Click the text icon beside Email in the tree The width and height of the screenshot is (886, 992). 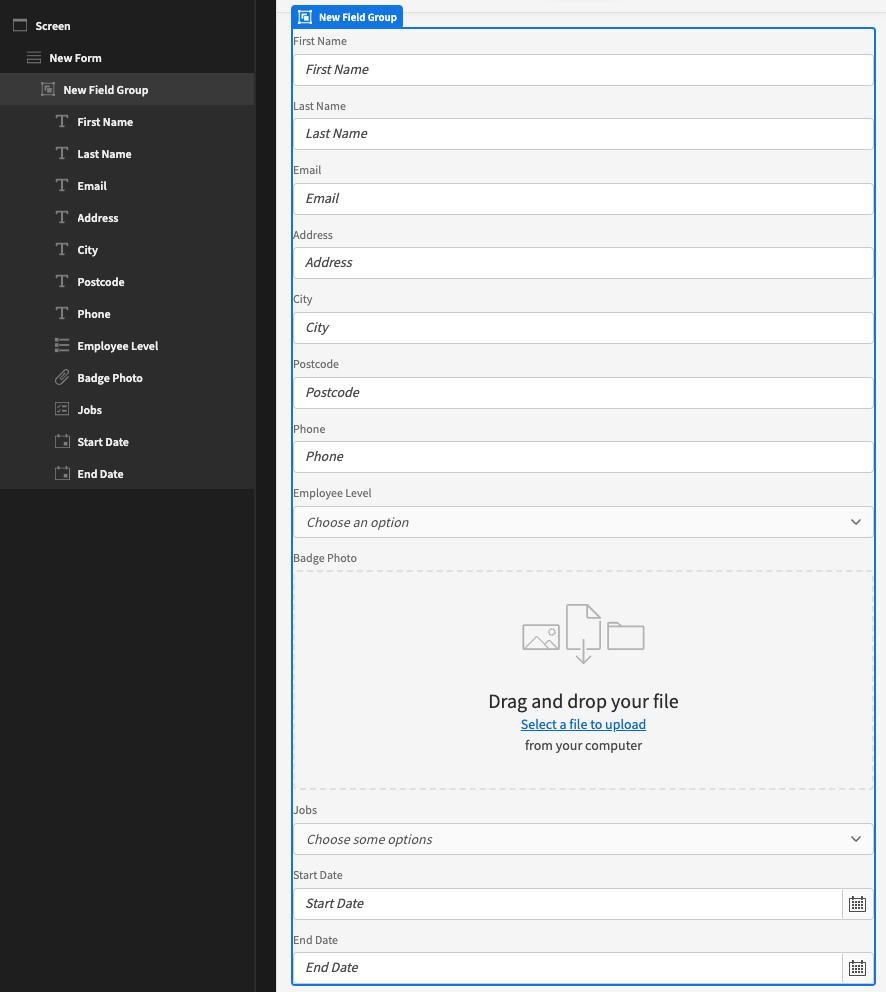coord(62,185)
